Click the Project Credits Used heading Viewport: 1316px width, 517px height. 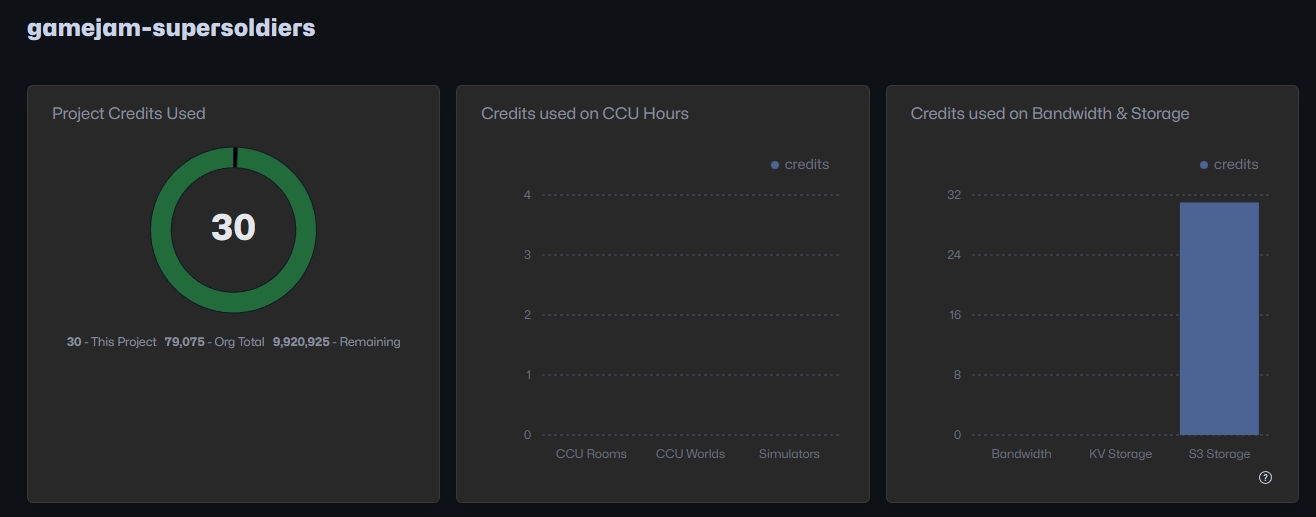coord(129,114)
